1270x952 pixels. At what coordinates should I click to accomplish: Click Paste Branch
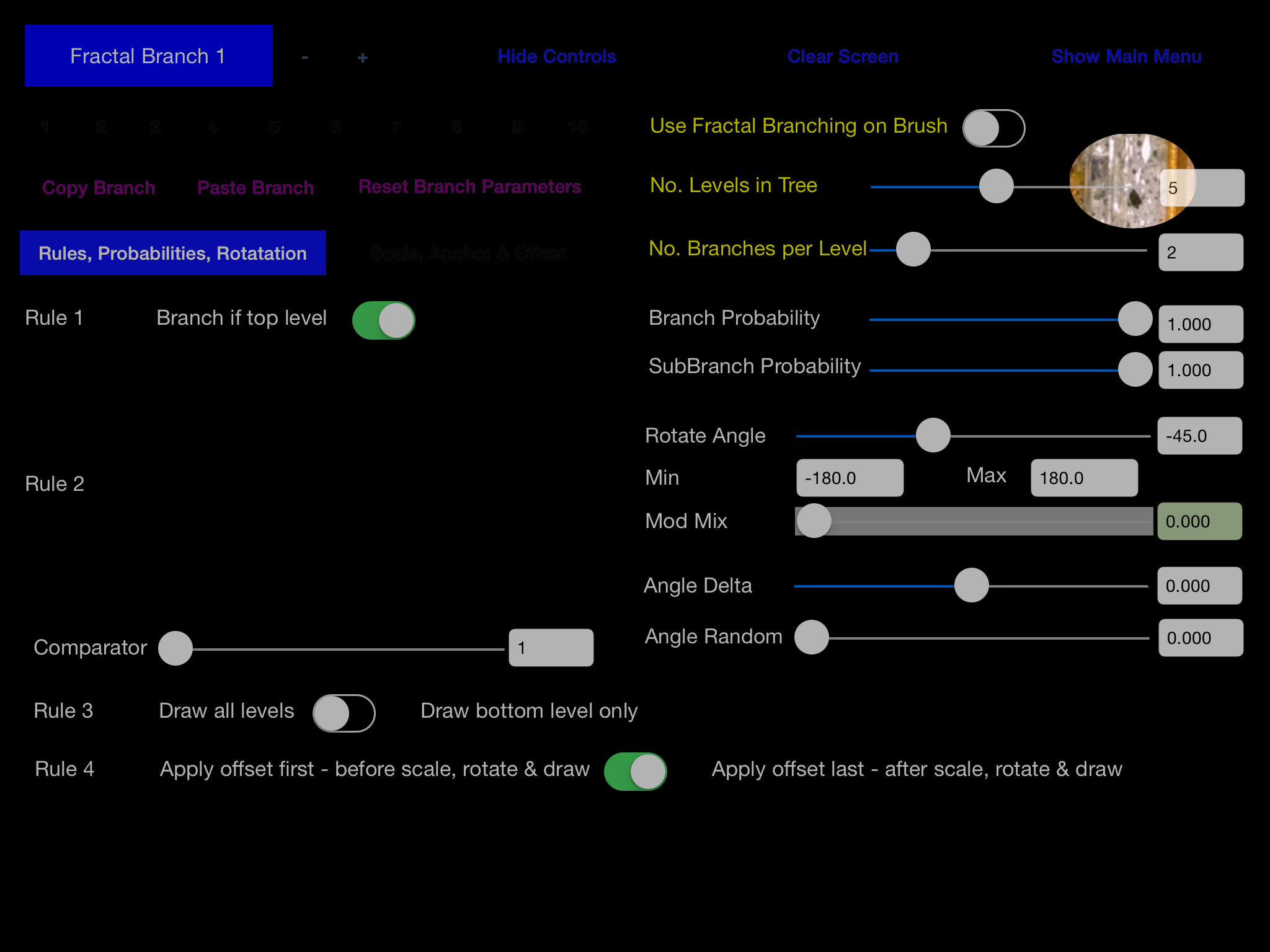coord(255,187)
